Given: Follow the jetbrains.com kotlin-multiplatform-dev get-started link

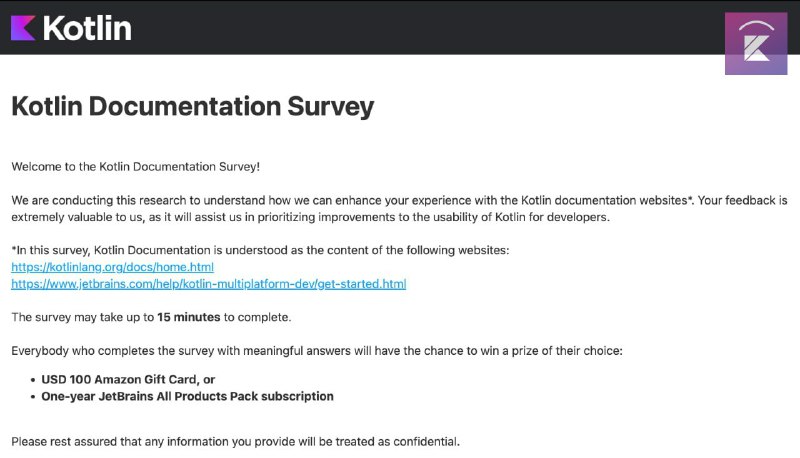Looking at the screenshot, I should pyautogui.click(x=209, y=284).
